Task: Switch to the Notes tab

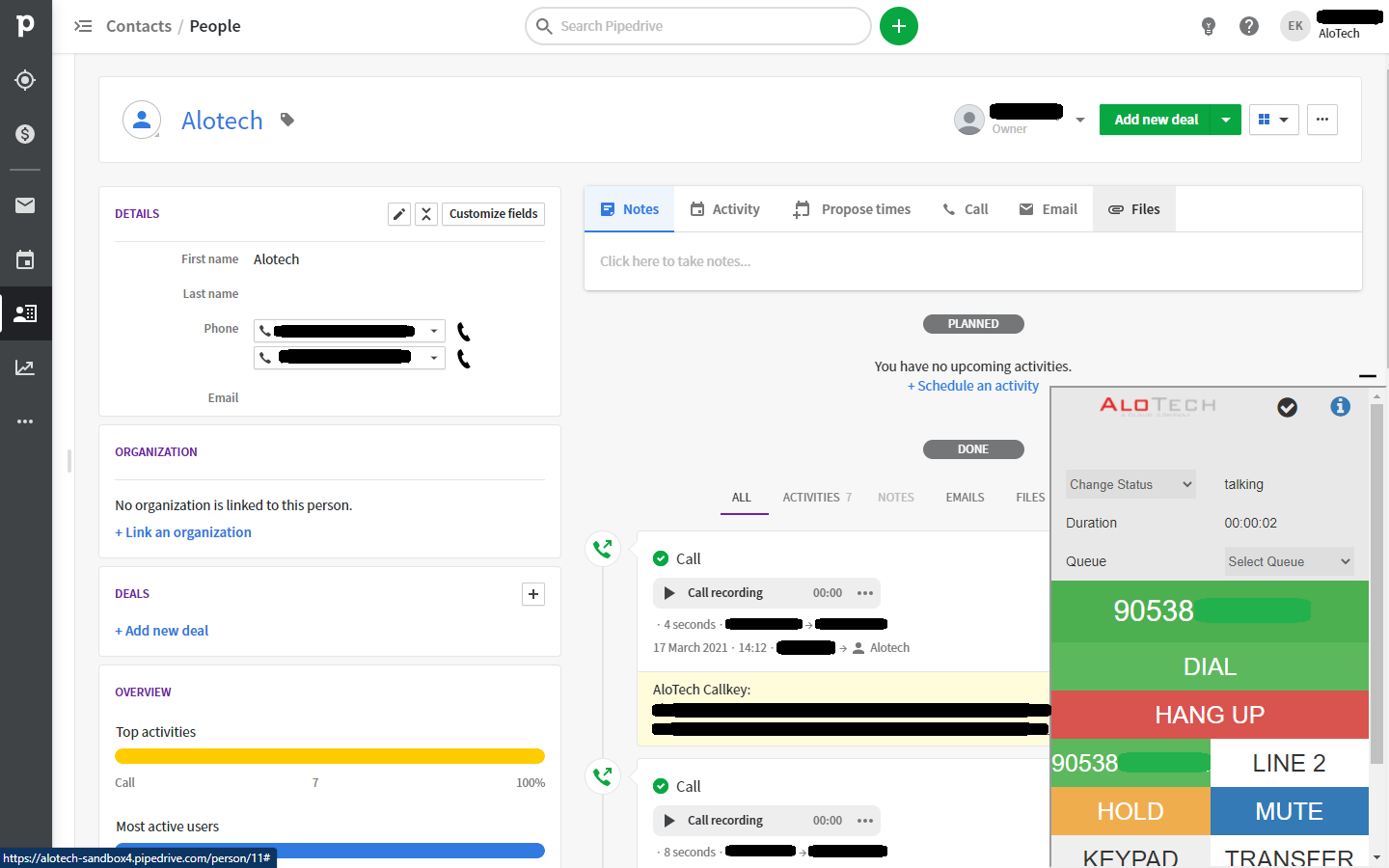Action: coord(630,209)
